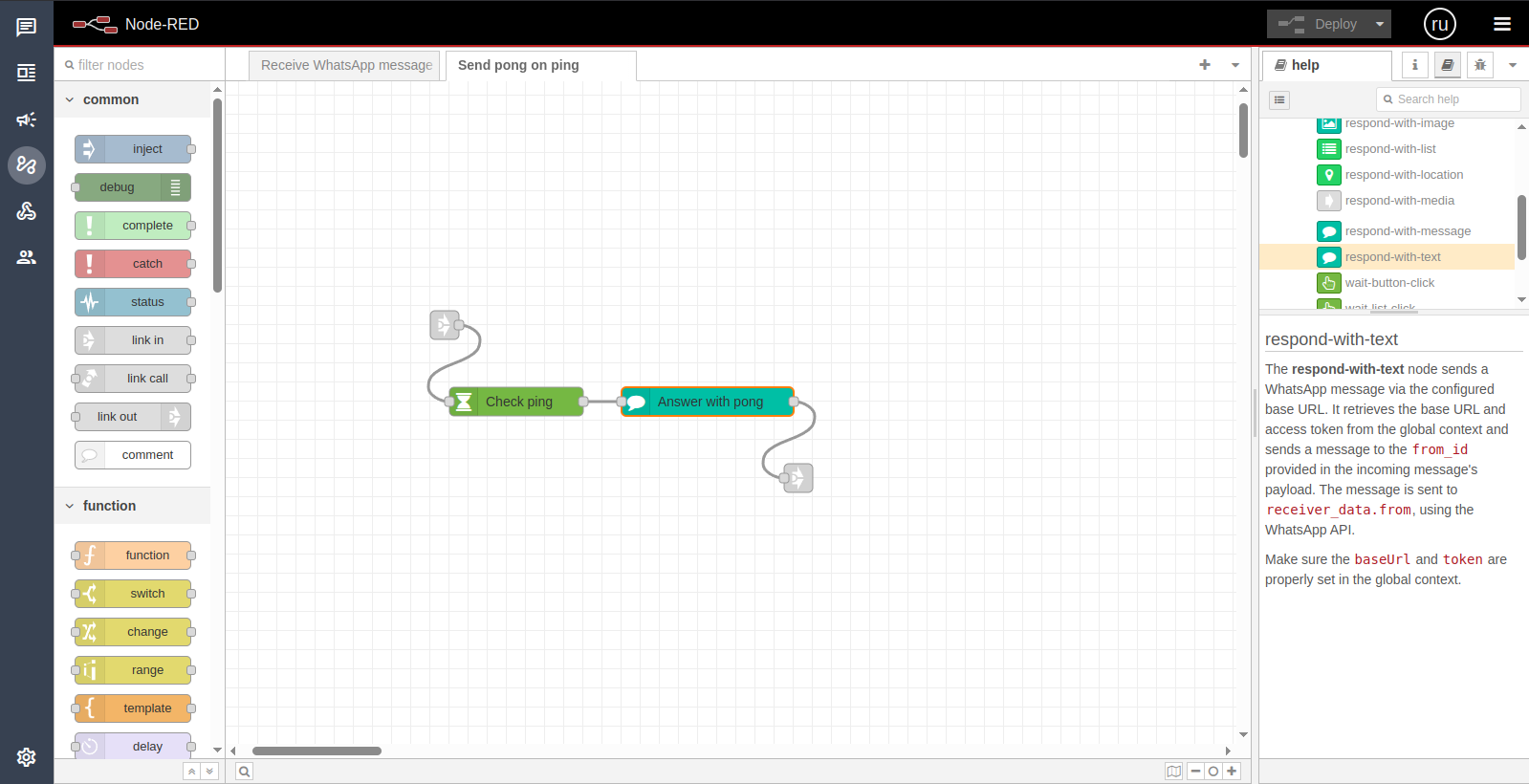Collapse the function palette category

[70, 506]
